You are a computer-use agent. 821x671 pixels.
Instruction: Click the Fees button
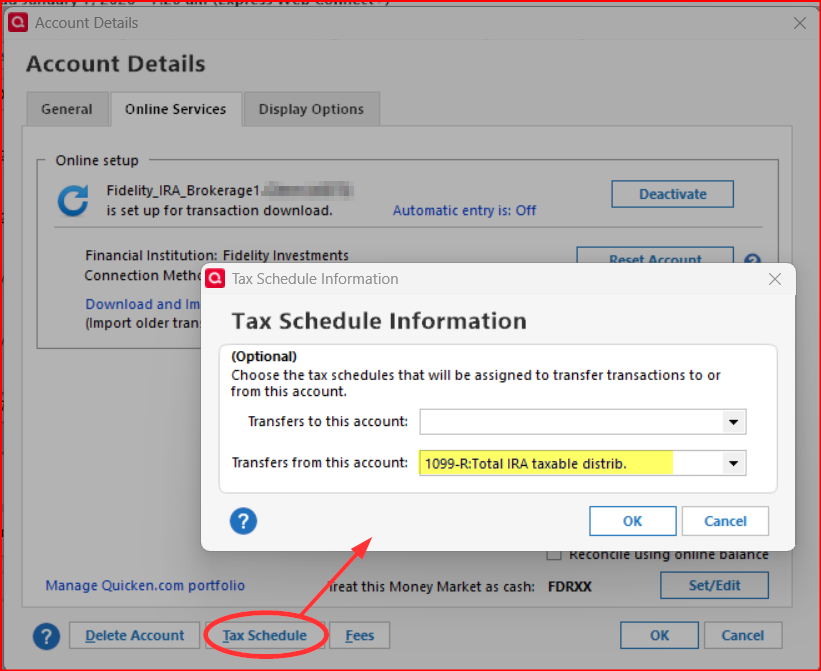pyautogui.click(x=360, y=635)
